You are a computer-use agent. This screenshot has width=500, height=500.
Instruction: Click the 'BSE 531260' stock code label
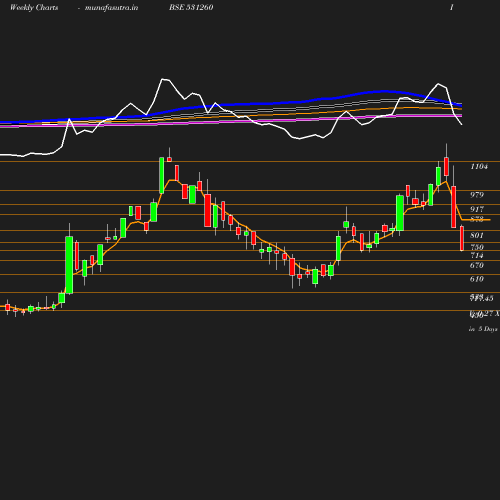point(191,7)
